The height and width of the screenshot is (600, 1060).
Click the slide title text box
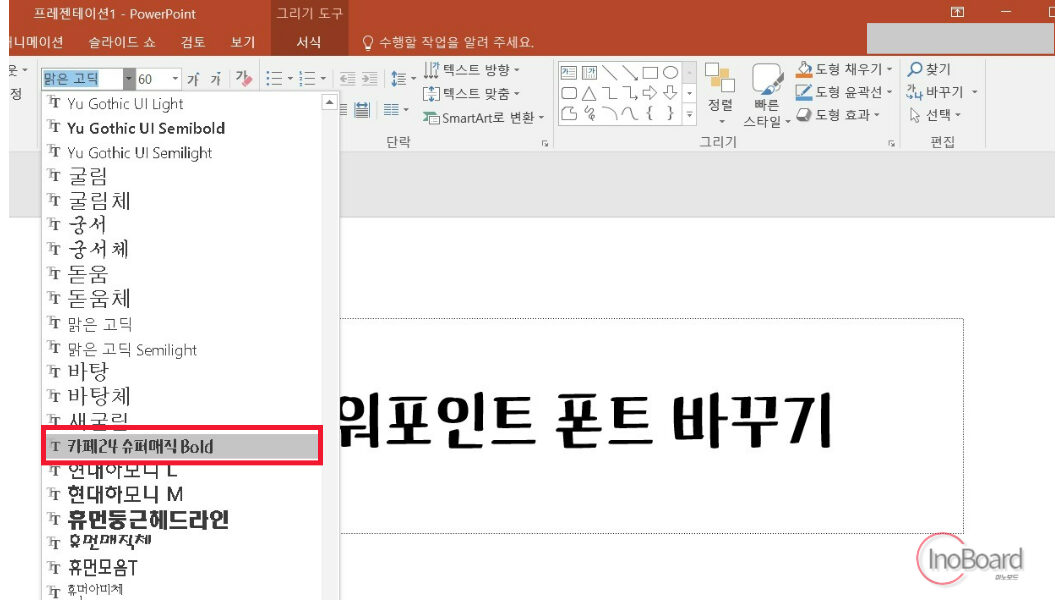(652, 426)
